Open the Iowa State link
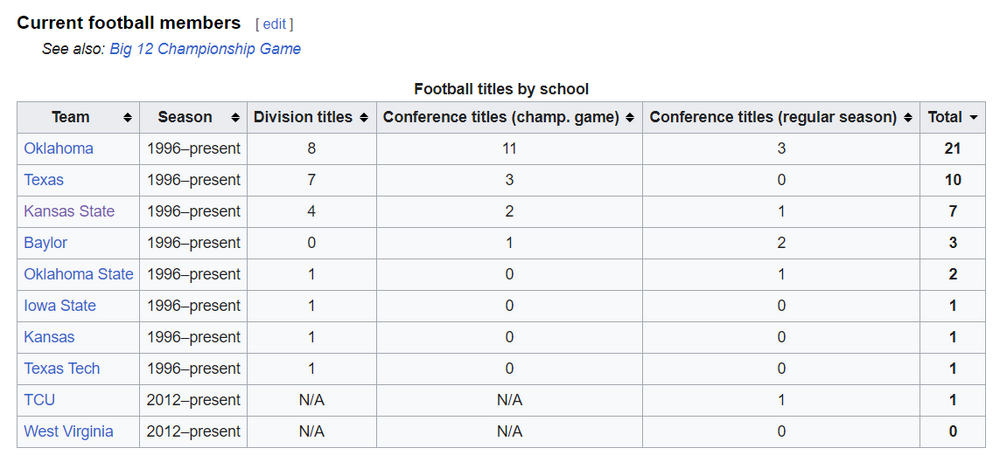The height and width of the screenshot is (462, 1000). 60,306
